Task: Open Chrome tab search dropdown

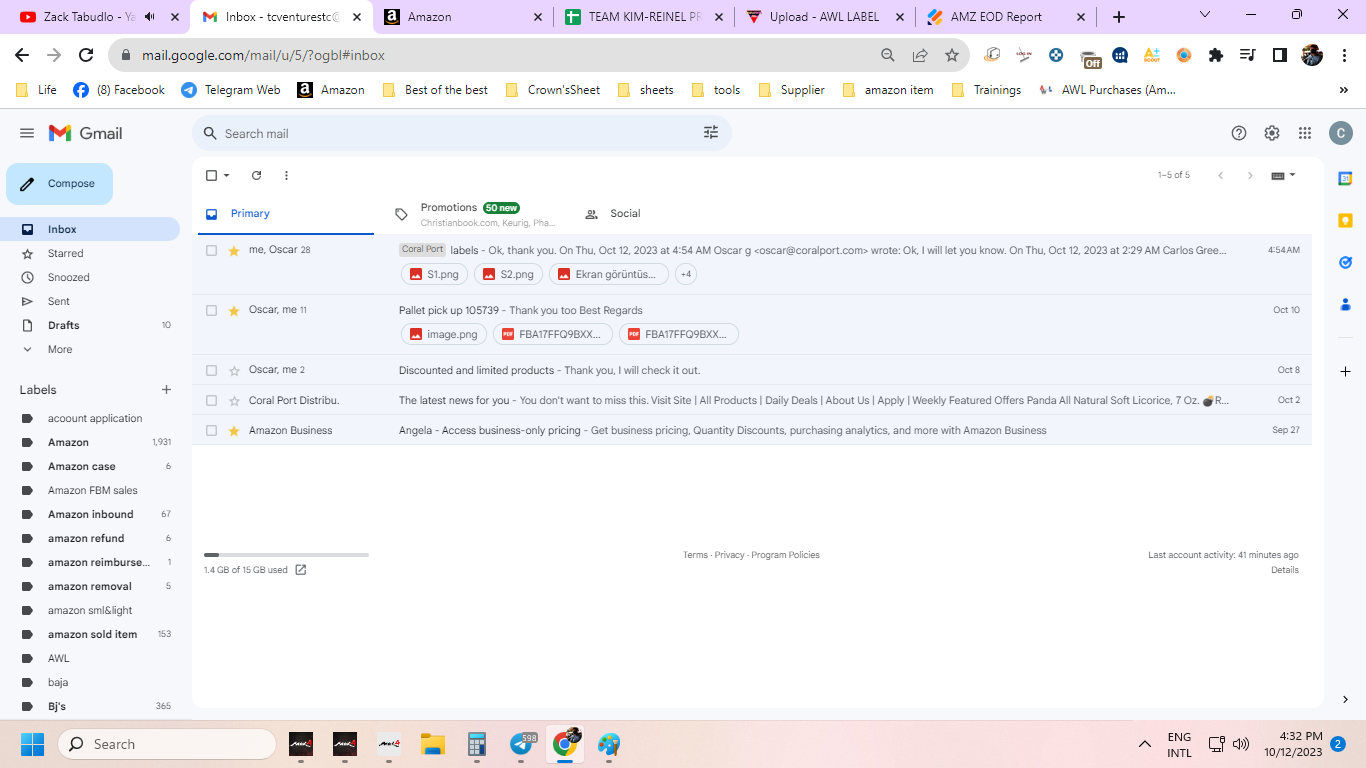Action: click(1205, 15)
